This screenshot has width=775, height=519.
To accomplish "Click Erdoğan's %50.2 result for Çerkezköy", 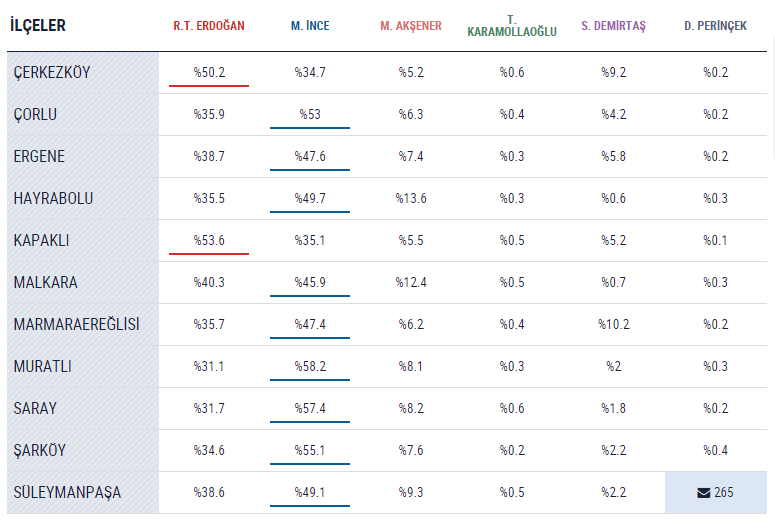I will [x=209, y=73].
